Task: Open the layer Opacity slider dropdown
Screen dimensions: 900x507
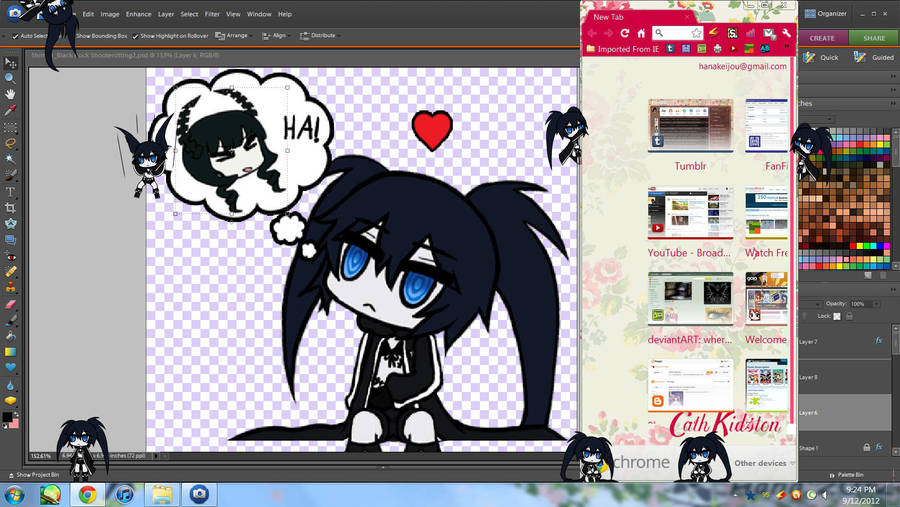Action: tap(876, 304)
